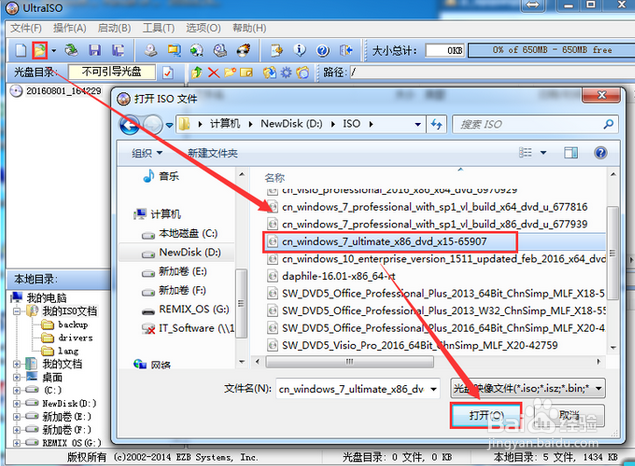Click the Change view icon
This screenshot has width=635, height=466.
click(x=525, y=153)
